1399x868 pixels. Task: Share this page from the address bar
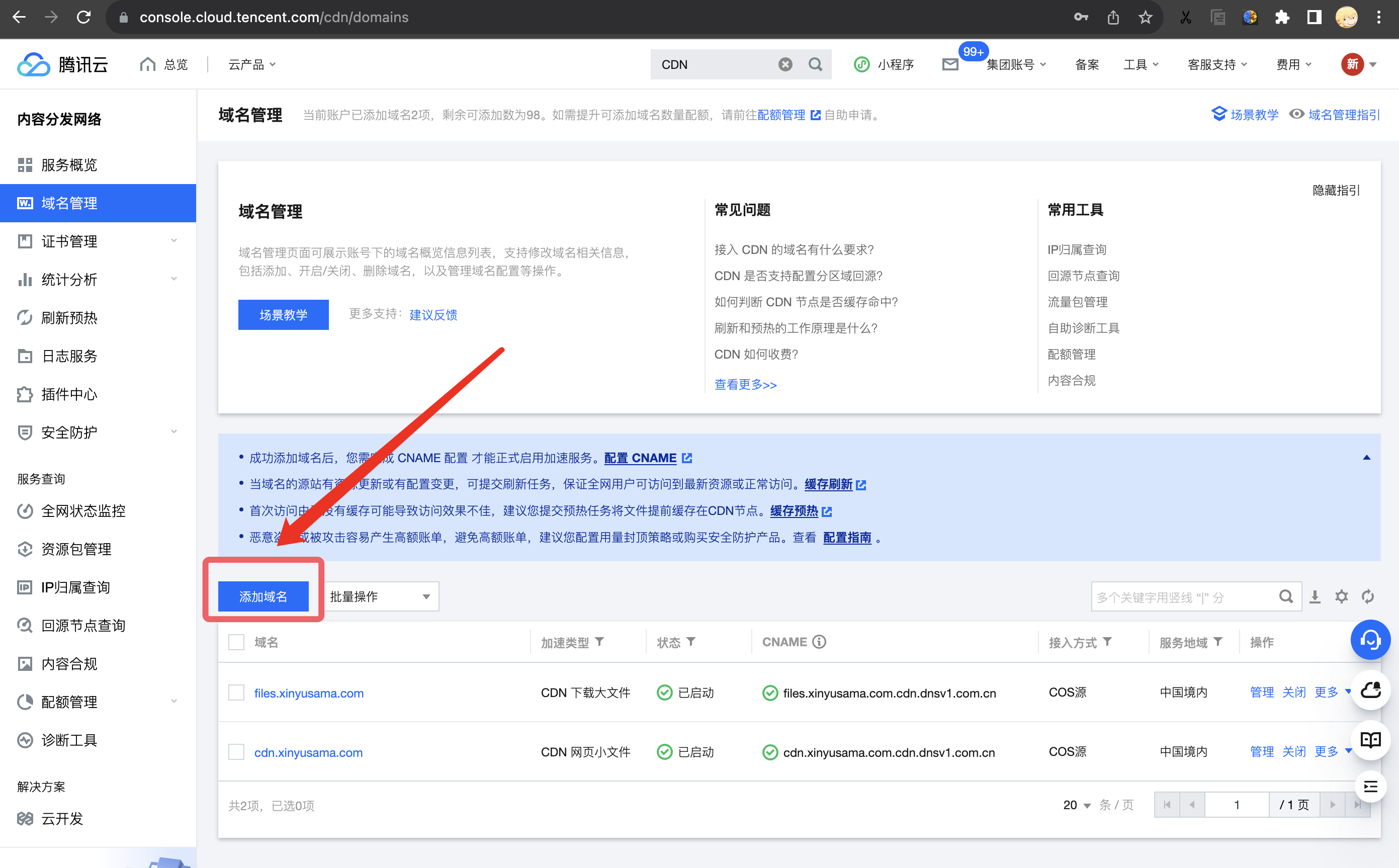pos(1113,17)
